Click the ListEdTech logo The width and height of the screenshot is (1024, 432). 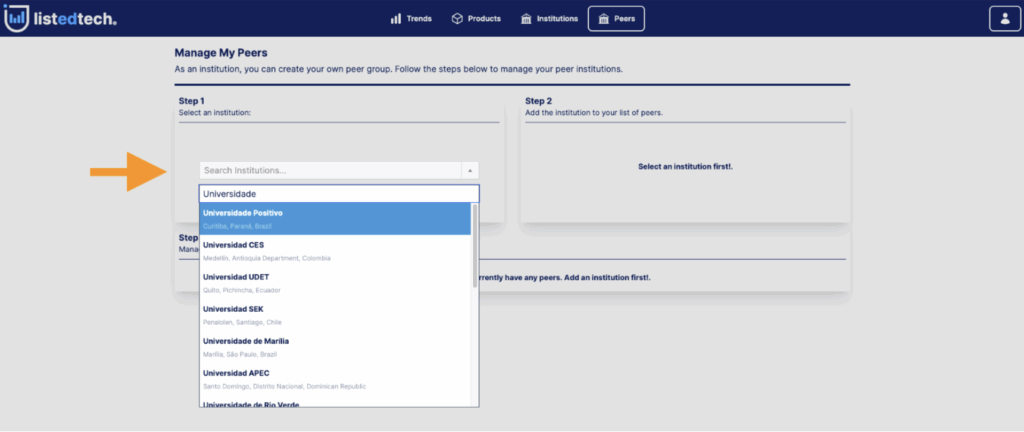[60, 18]
